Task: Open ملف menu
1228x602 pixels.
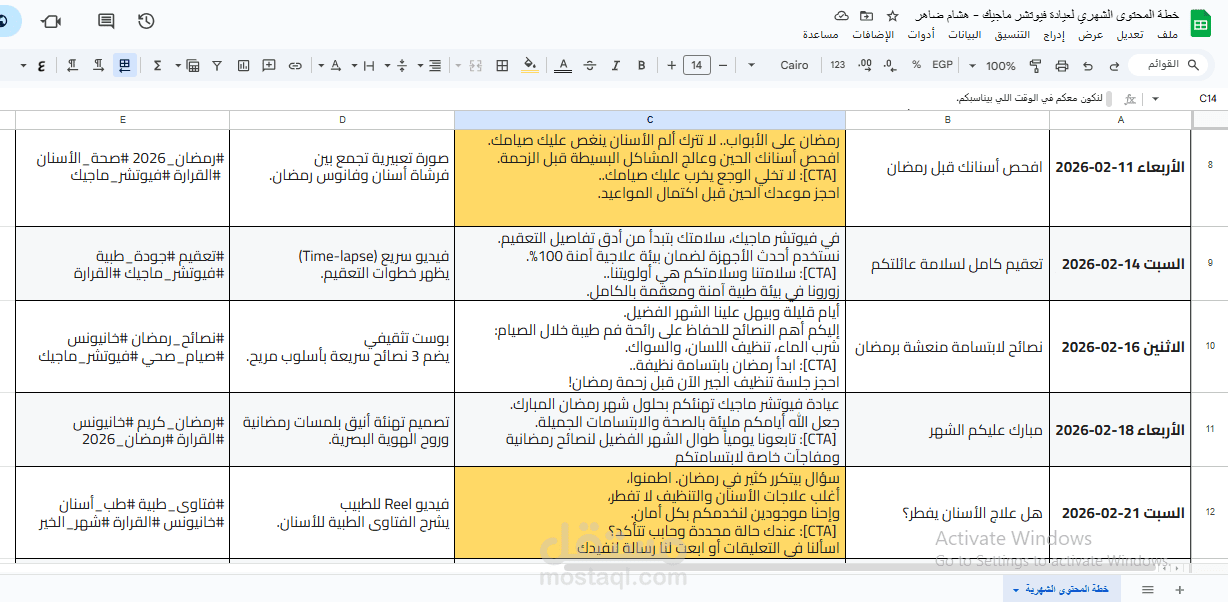Action: [1168, 35]
